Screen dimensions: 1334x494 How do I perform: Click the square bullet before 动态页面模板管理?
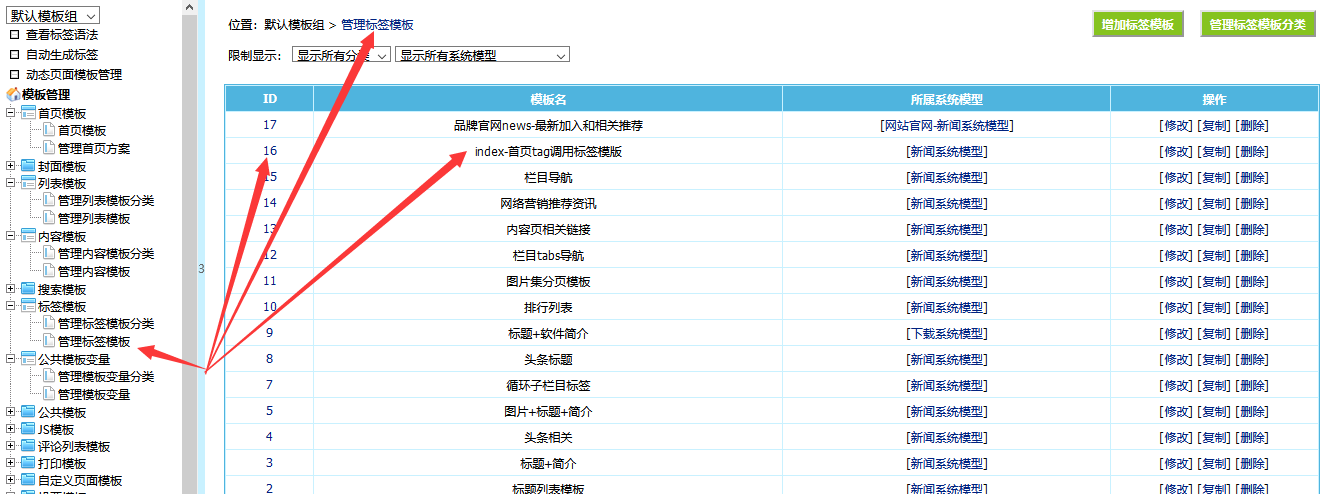(x=14, y=74)
